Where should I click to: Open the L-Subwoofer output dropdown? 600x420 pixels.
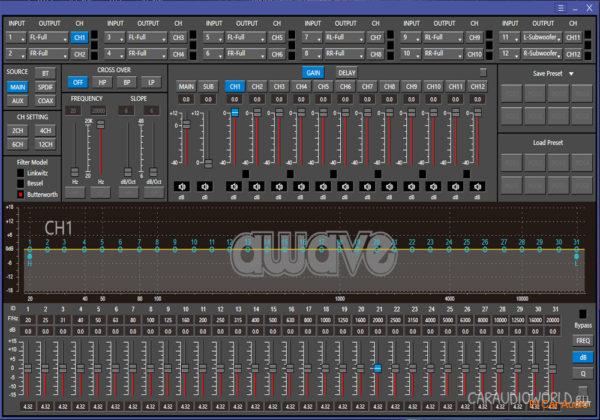[542, 37]
